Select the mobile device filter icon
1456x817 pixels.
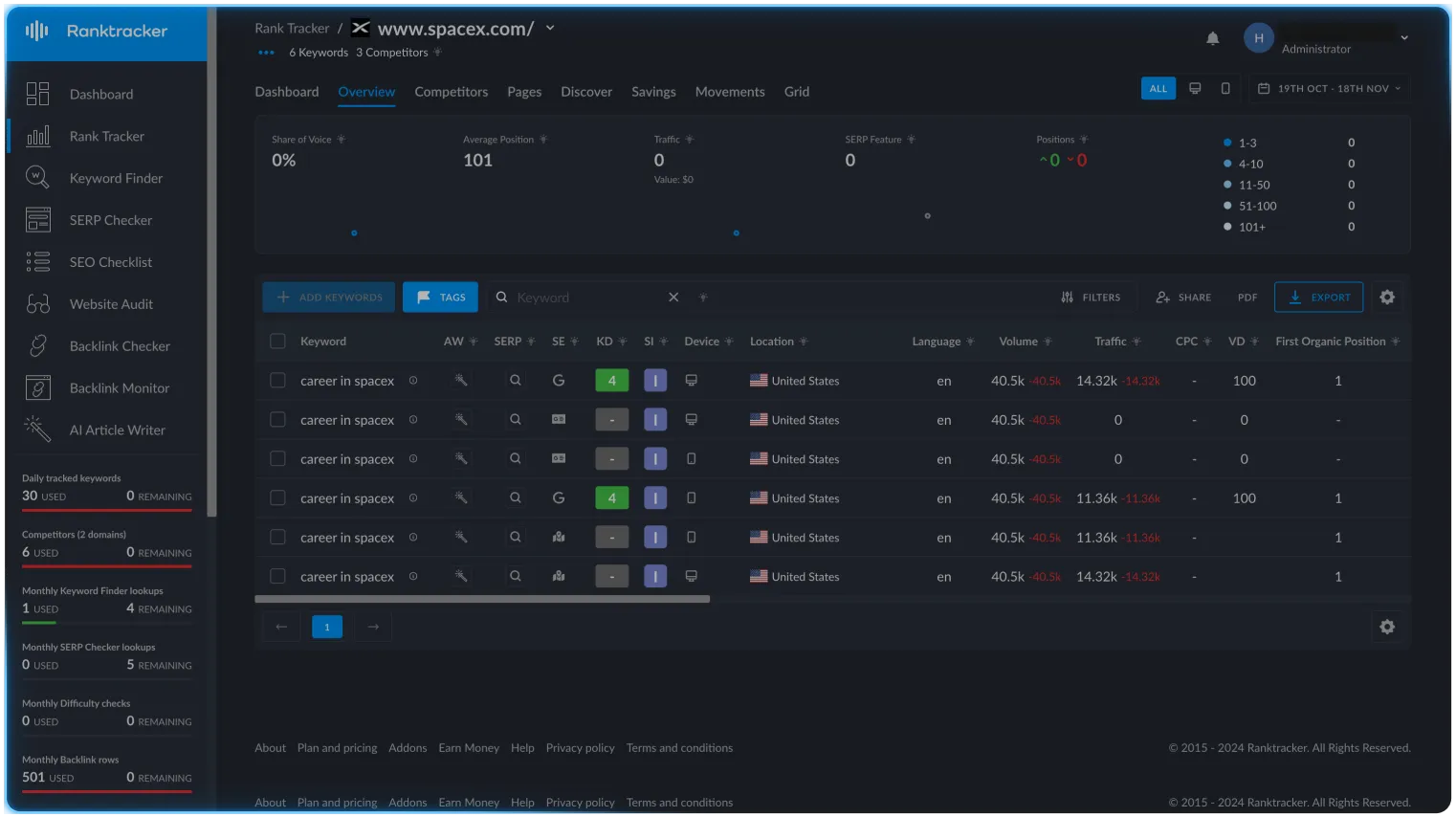1225,88
